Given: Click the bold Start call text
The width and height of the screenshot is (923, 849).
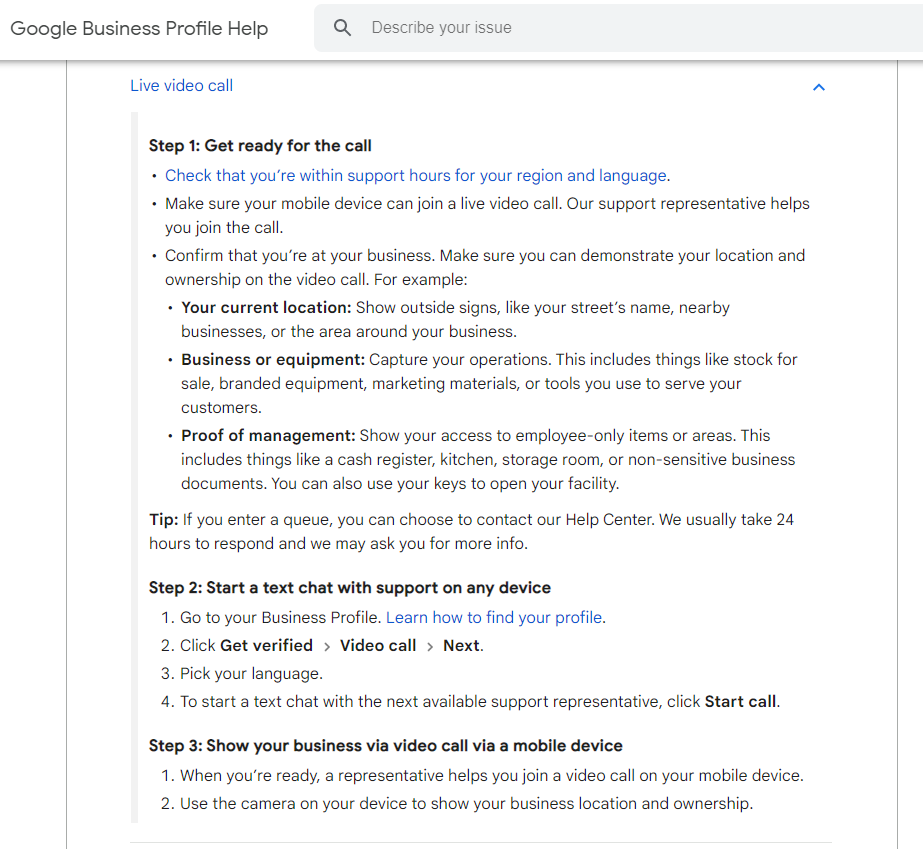Looking at the screenshot, I should tap(741, 702).
